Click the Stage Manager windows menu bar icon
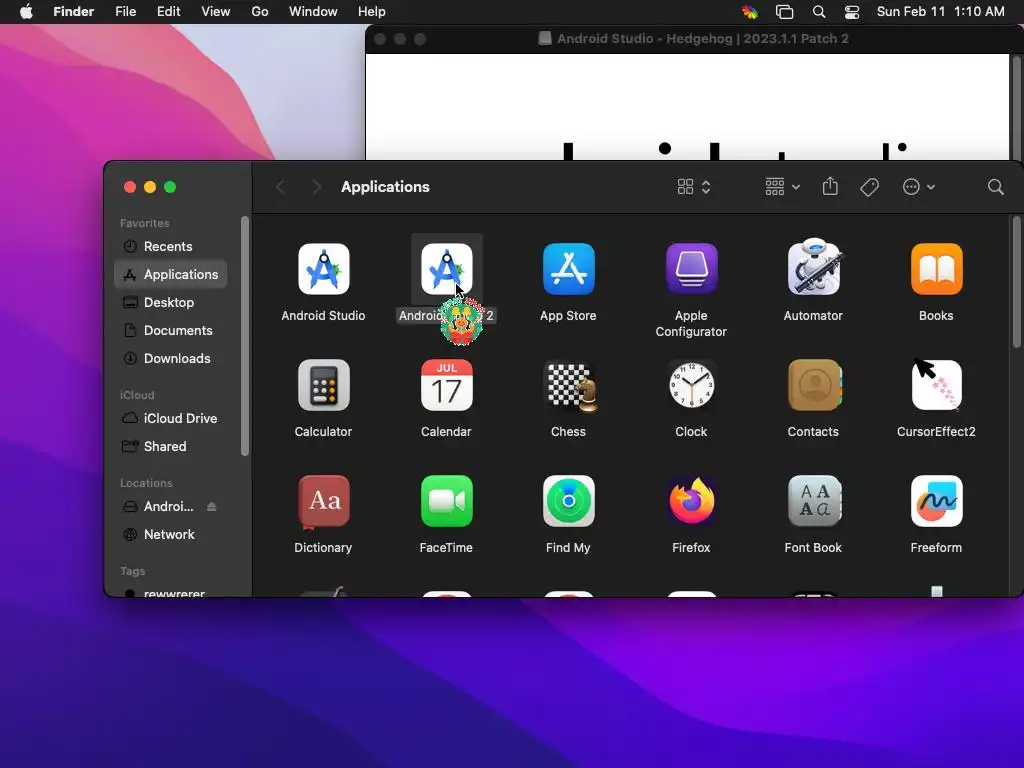Screen dimensions: 1024x768 tap(784, 12)
